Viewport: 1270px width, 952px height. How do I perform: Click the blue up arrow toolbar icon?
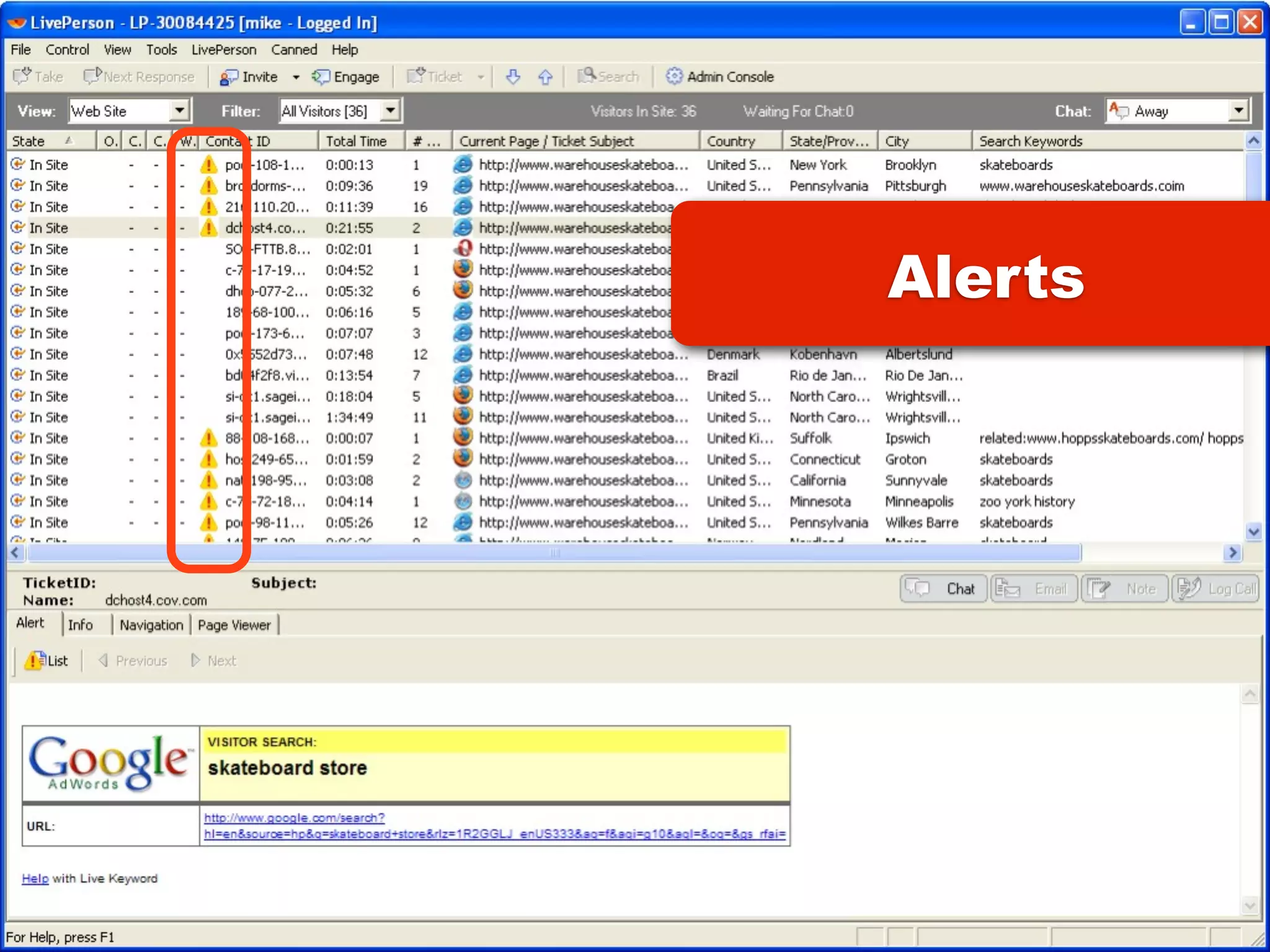[x=545, y=77]
